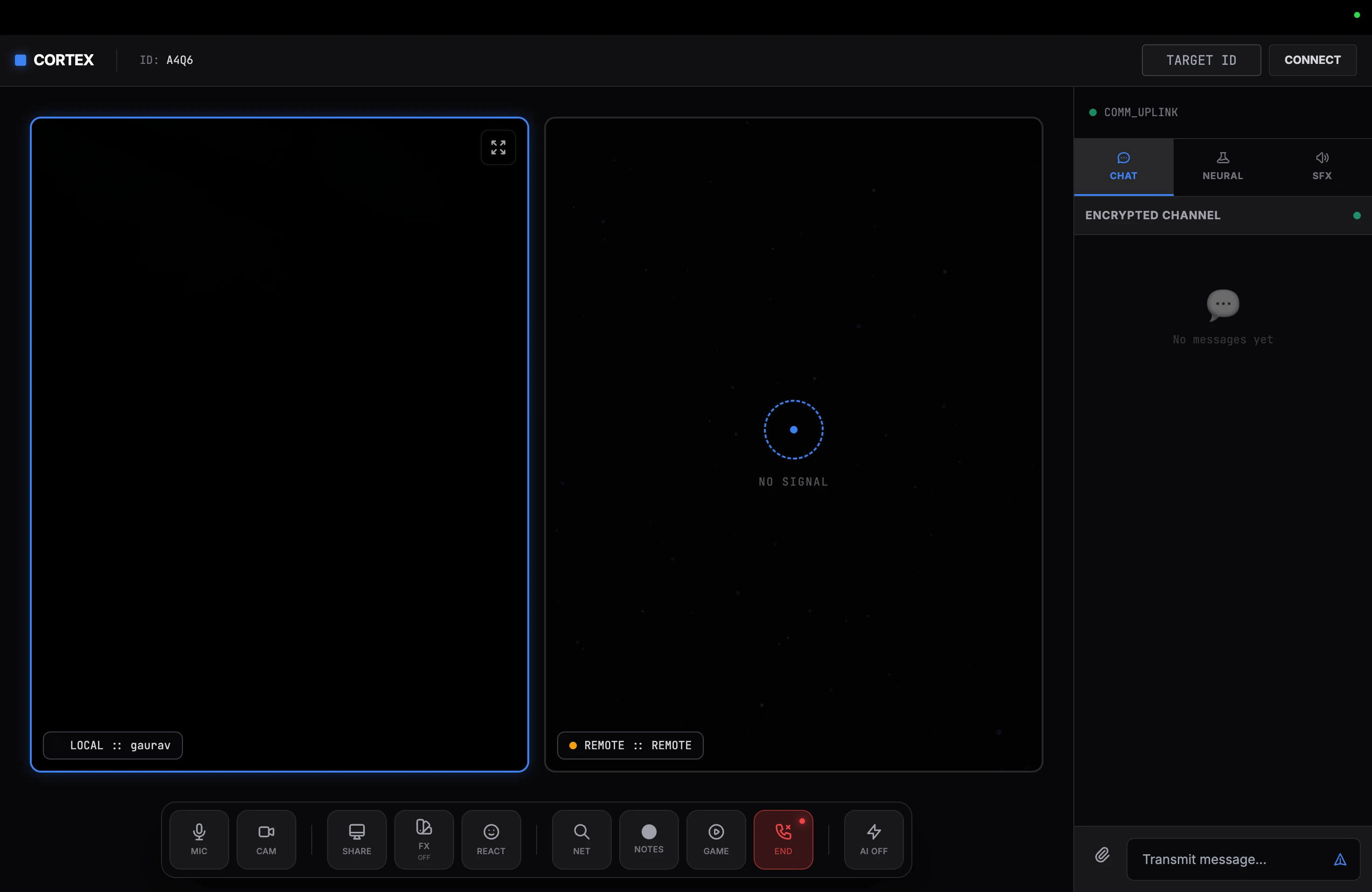Image resolution: width=1372 pixels, height=892 pixels.
Task: Launch the GAME button
Action: (x=715, y=839)
